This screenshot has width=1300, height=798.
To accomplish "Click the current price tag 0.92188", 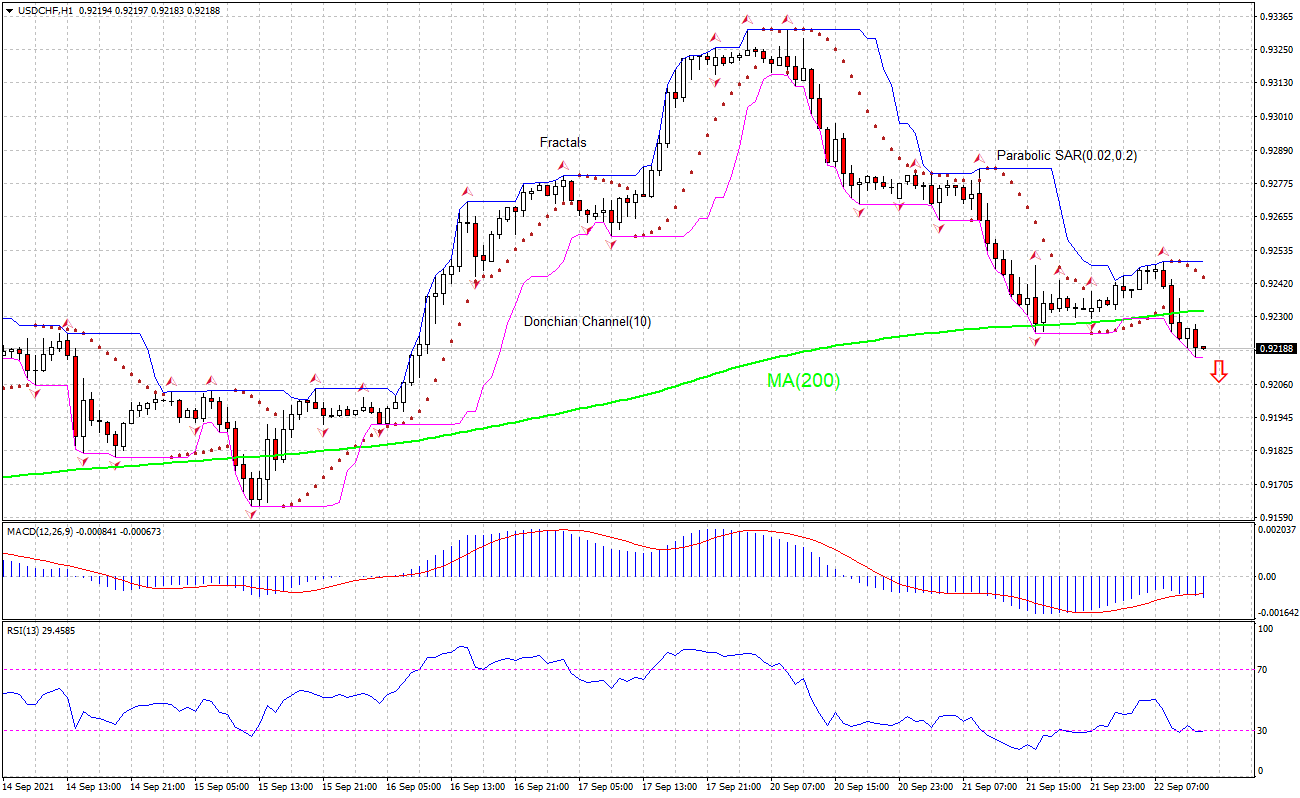I will click(x=1275, y=348).
